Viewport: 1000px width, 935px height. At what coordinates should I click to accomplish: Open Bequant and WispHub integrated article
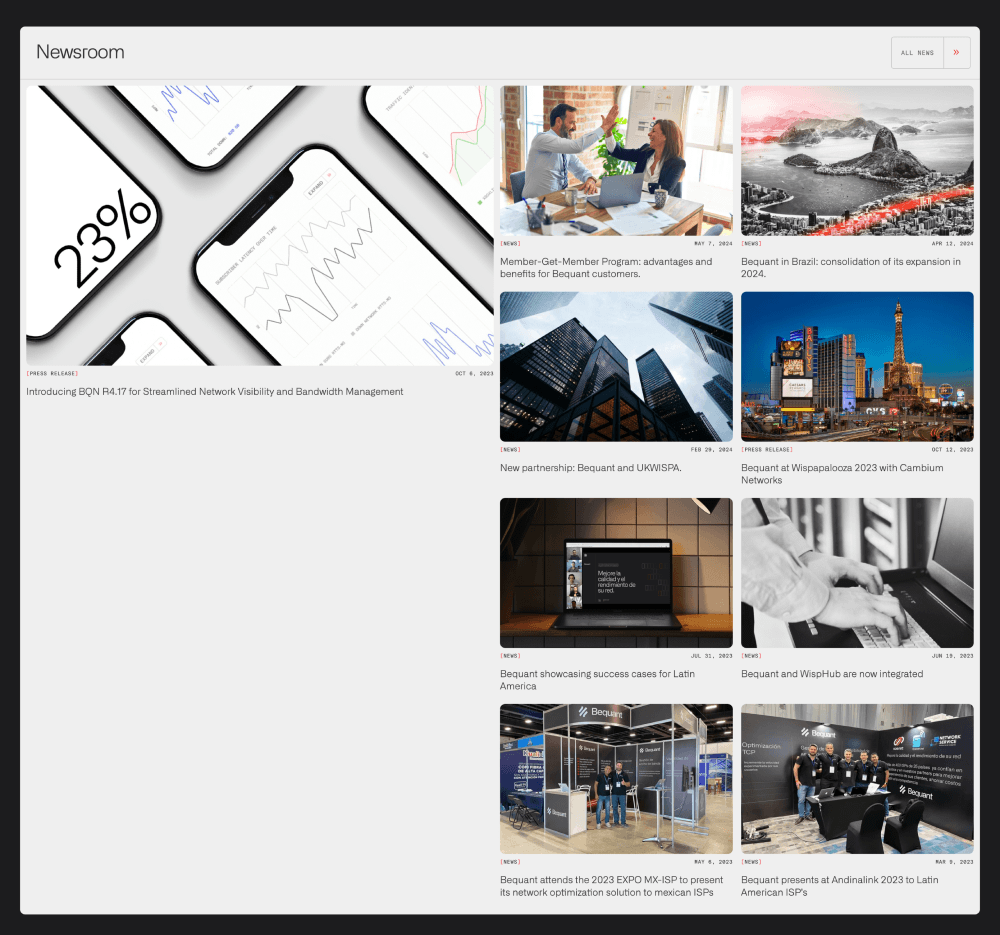click(832, 674)
